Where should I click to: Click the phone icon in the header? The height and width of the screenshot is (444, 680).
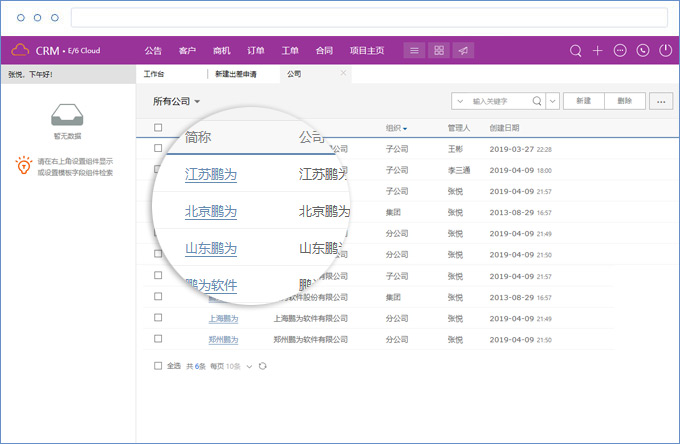[642, 50]
